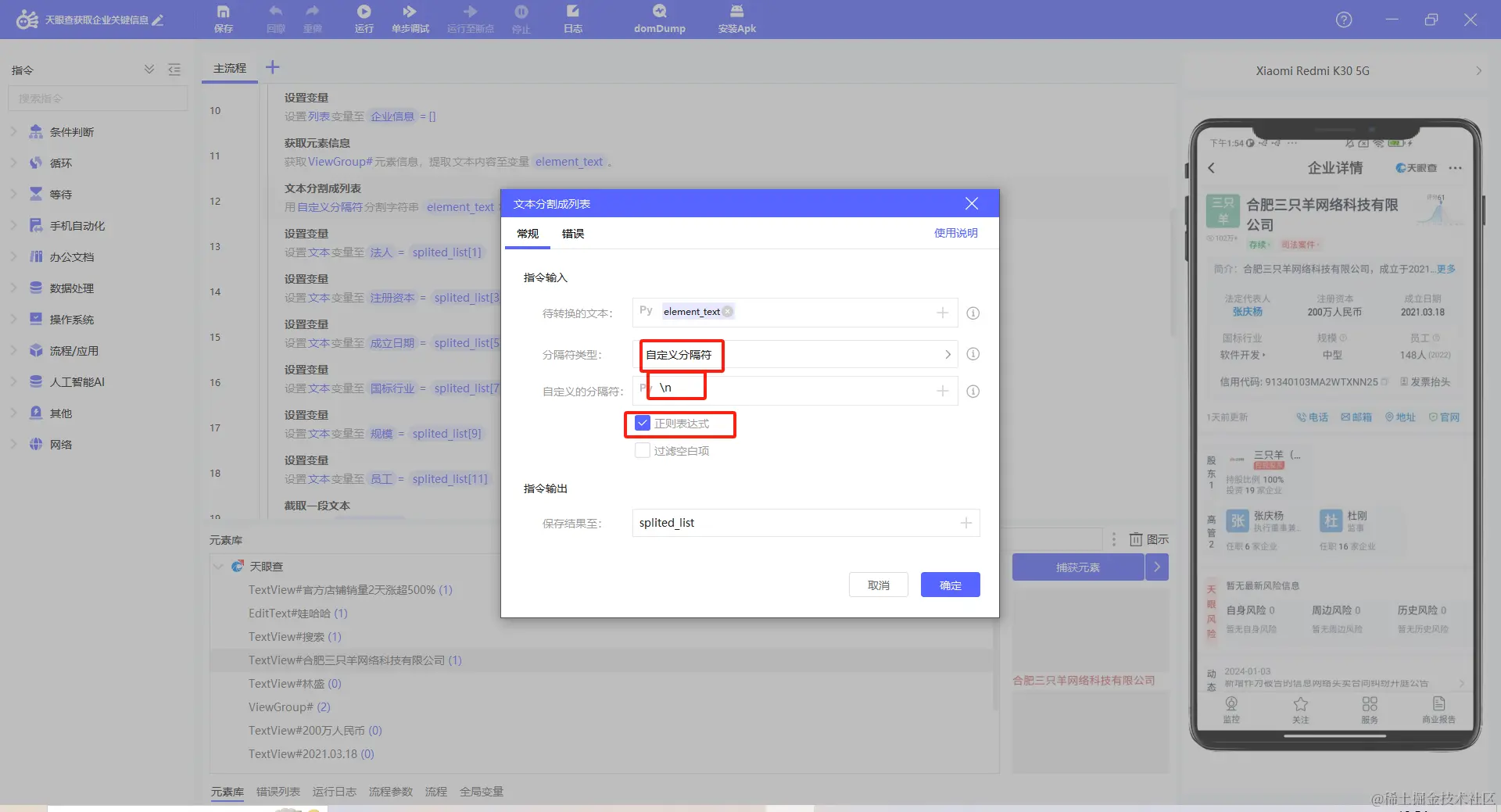Select the 主流程 flow tab
1501x812 pixels.
230,68
